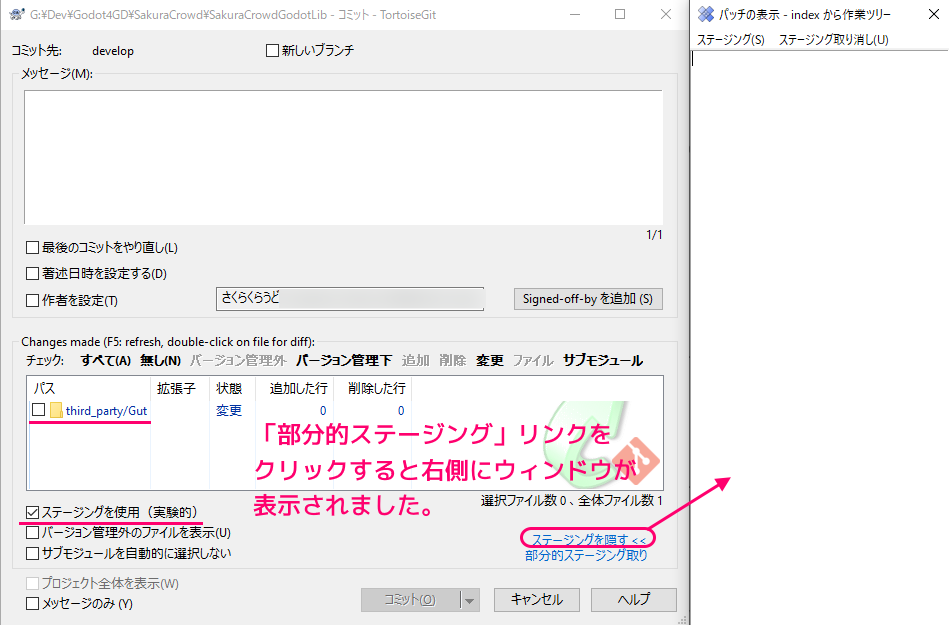This screenshot has height=625, width=949.
Task: Click the 状態 column header
Action: [229, 387]
